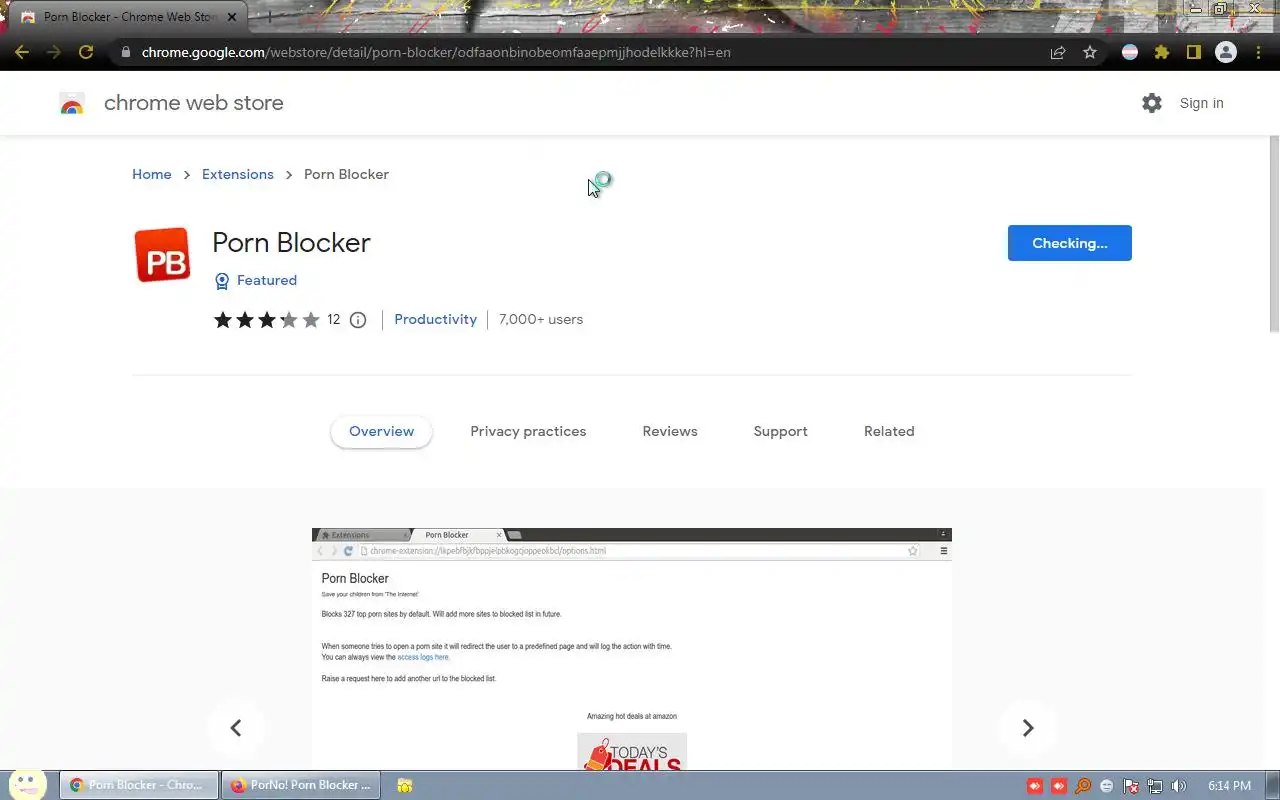
Task: Open the Productivity category link
Action: pyautogui.click(x=435, y=320)
